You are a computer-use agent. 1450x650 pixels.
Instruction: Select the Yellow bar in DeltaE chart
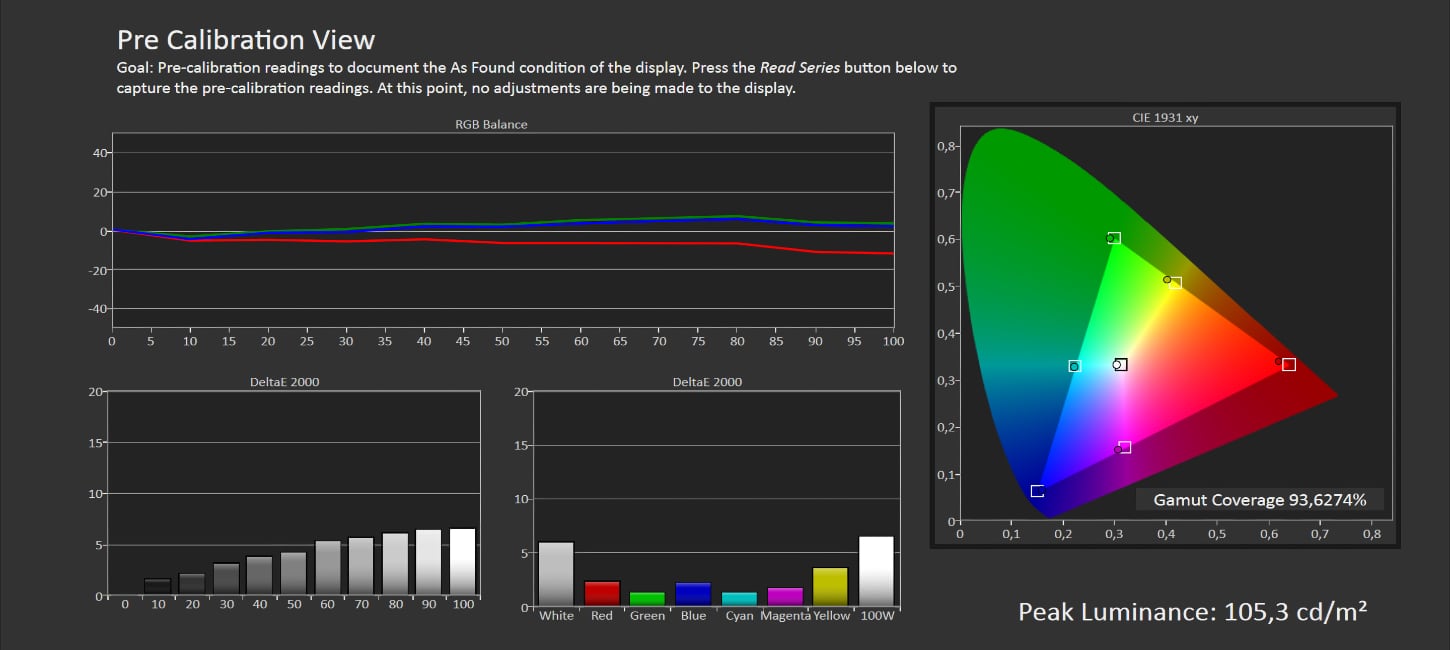point(830,586)
